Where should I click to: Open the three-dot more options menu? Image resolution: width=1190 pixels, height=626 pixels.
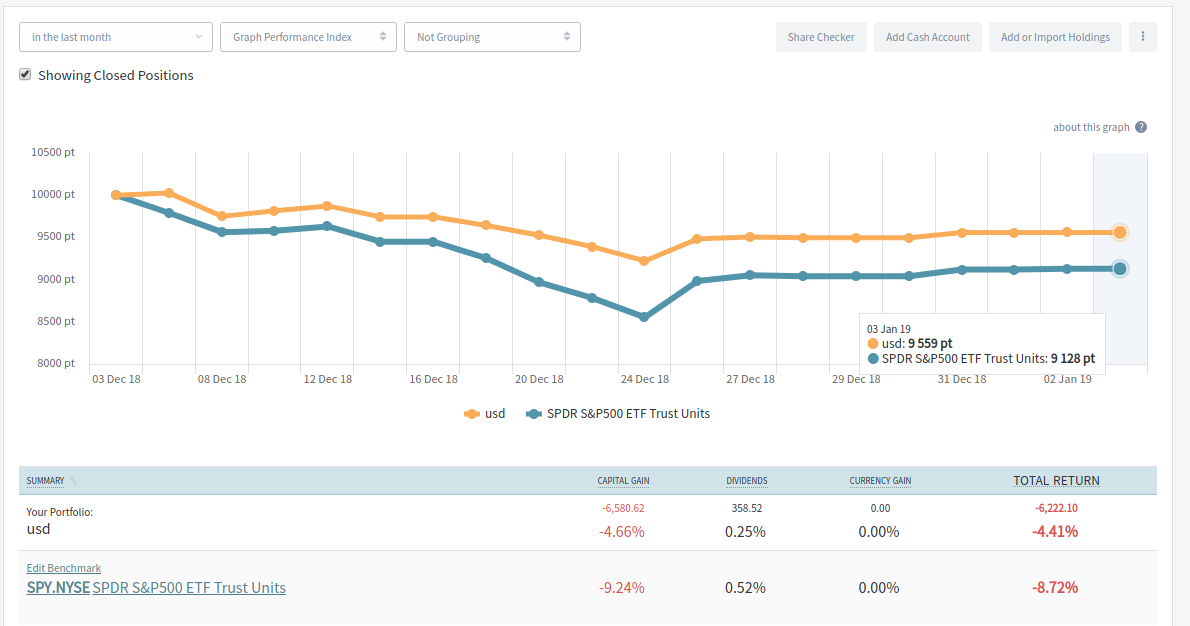click(x=1142, y=37)
